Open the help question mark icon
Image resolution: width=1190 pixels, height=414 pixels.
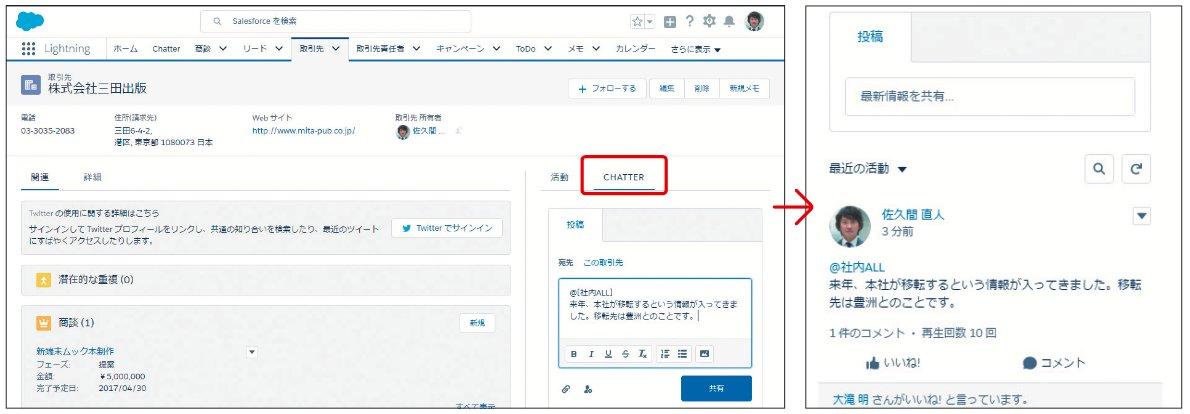[x=690, y=21]
